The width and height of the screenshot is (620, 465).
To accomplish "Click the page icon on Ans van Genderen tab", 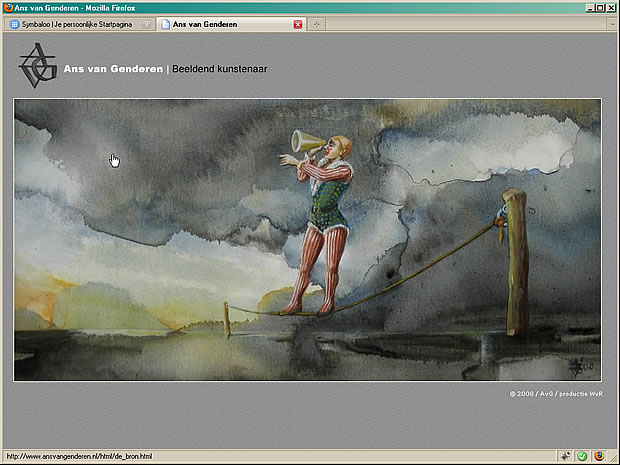I will [165, 25].
